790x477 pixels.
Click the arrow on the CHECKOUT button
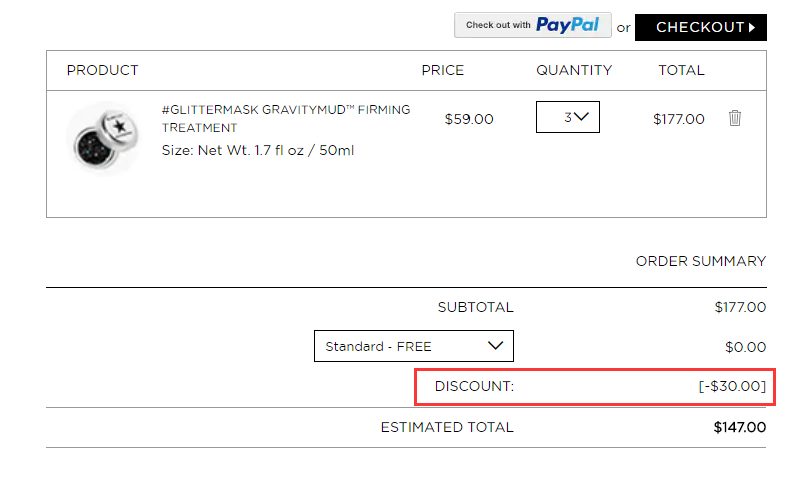752,27
